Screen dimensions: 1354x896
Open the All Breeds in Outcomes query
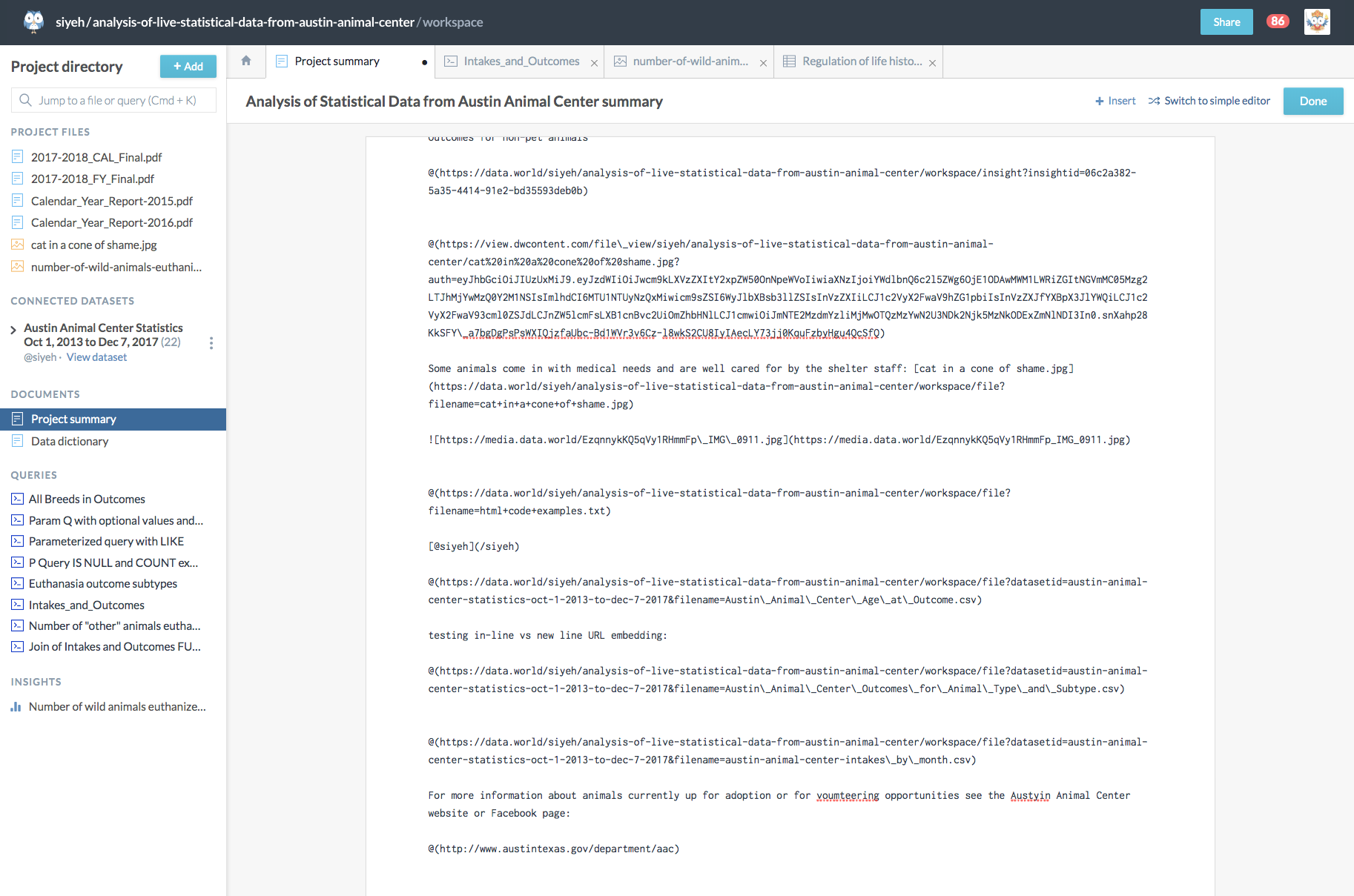pyautogui.click(x=87, y=499)
